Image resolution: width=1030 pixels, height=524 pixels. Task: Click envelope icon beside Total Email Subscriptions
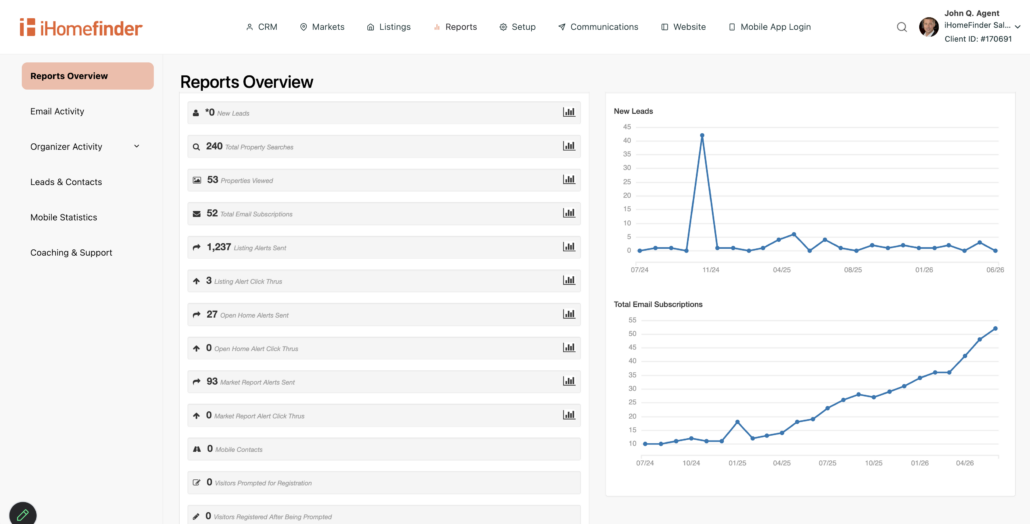[x=196, y=213]
